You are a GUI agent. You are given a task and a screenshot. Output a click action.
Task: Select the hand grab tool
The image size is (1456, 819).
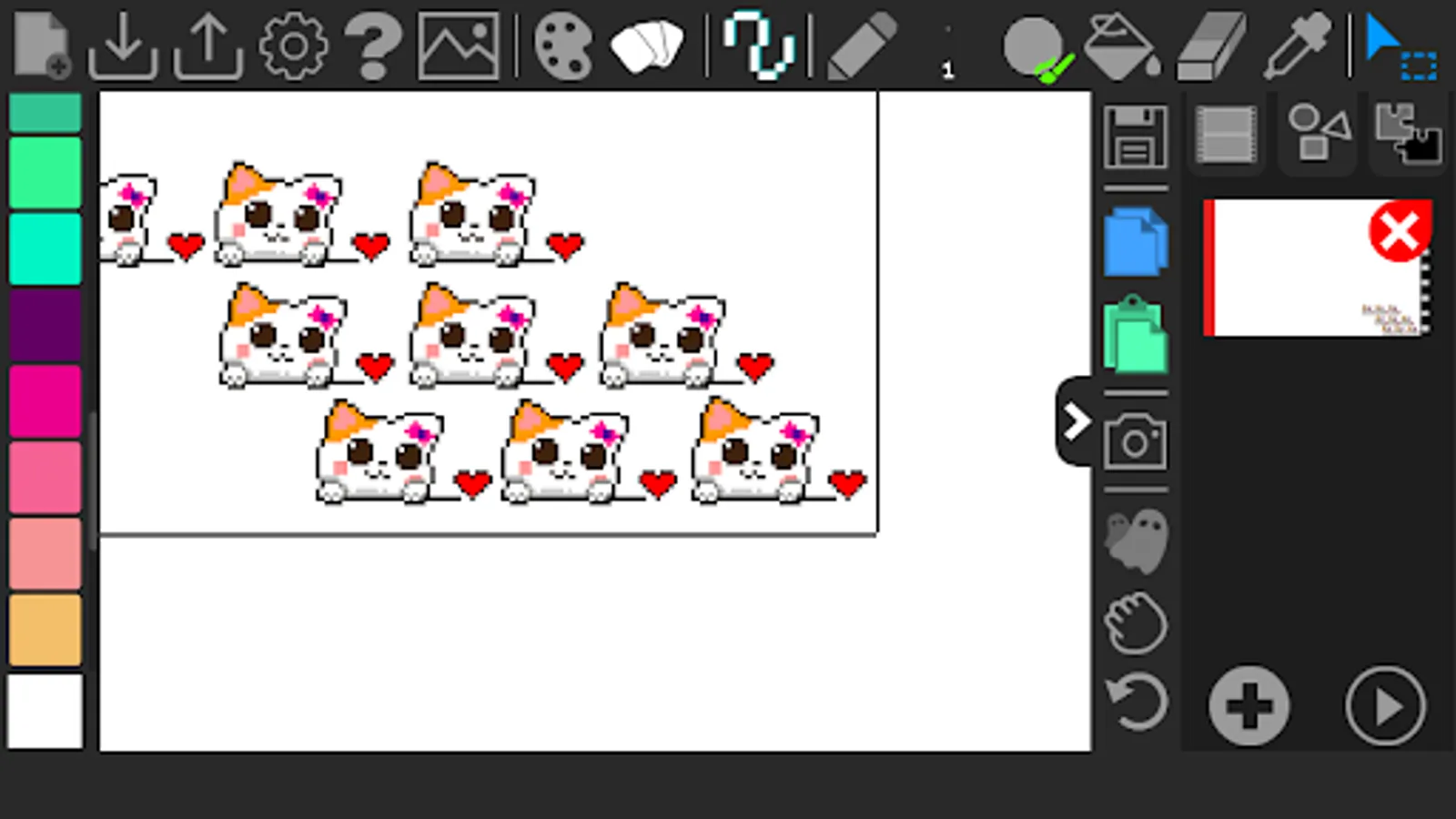pyautogui.click(x=1136, y=623)
